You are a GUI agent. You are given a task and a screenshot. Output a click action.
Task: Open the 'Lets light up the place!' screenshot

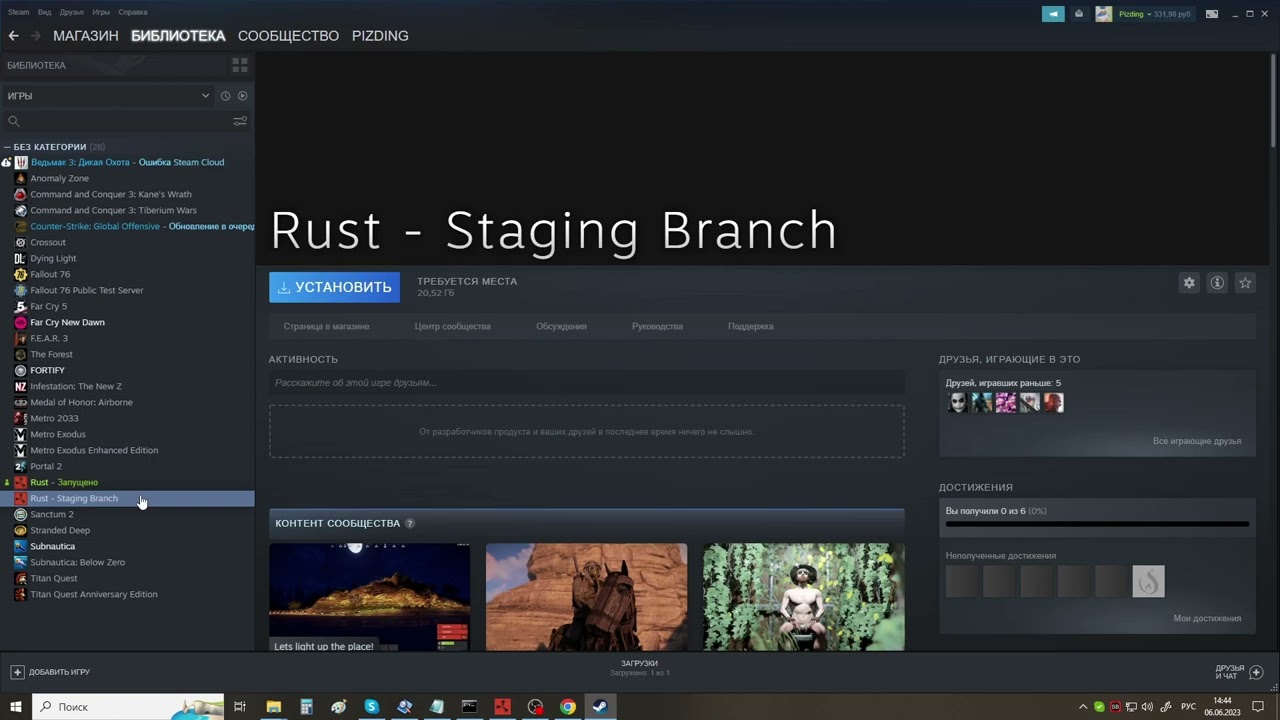369,597
